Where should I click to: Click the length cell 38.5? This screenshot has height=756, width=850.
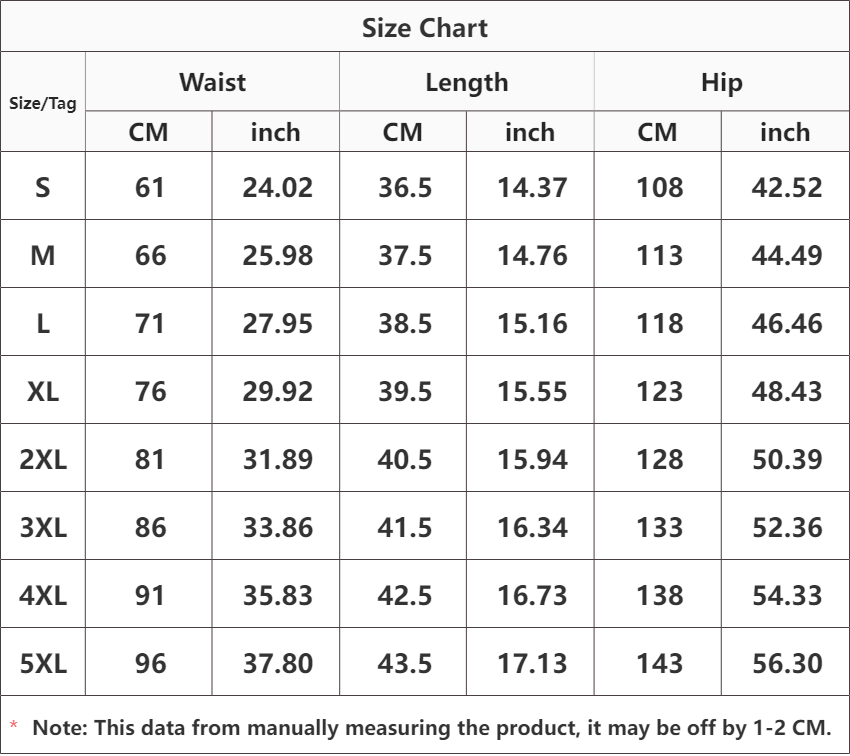tap(404, 324)
